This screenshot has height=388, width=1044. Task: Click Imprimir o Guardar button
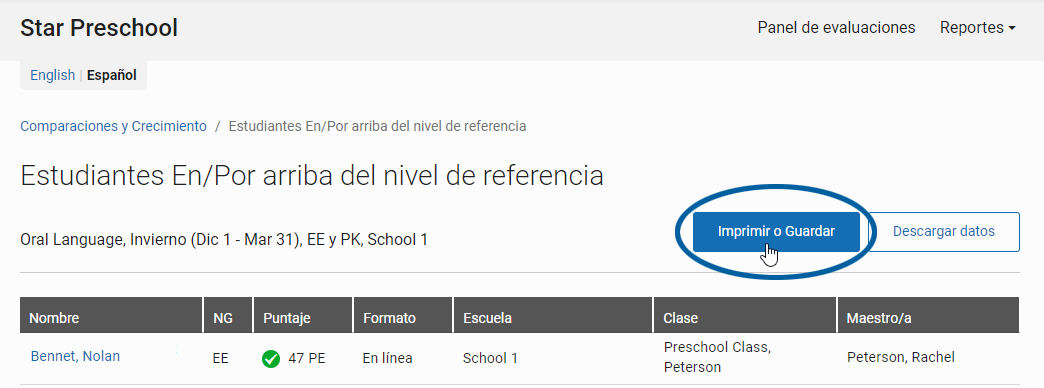point(776,232)
